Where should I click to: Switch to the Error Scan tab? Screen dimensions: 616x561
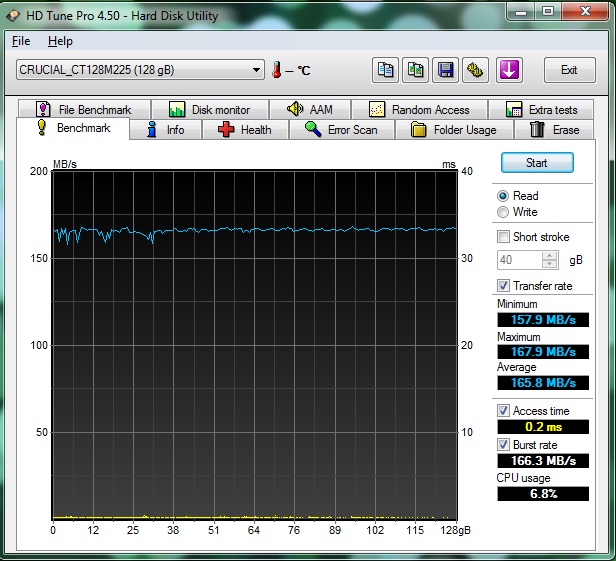click(341, 130)
